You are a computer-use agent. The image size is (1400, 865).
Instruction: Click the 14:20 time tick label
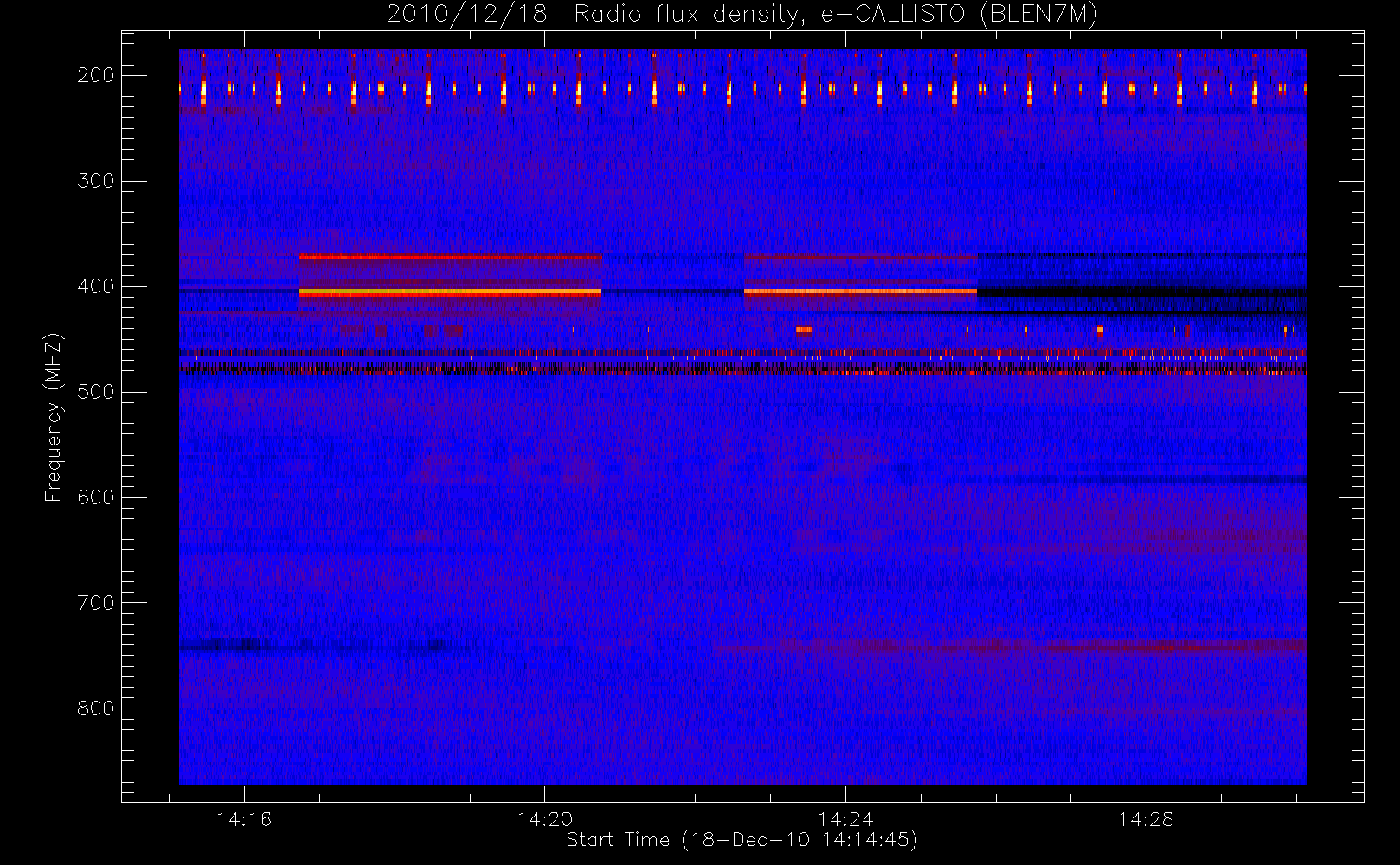tap(545, 819)
